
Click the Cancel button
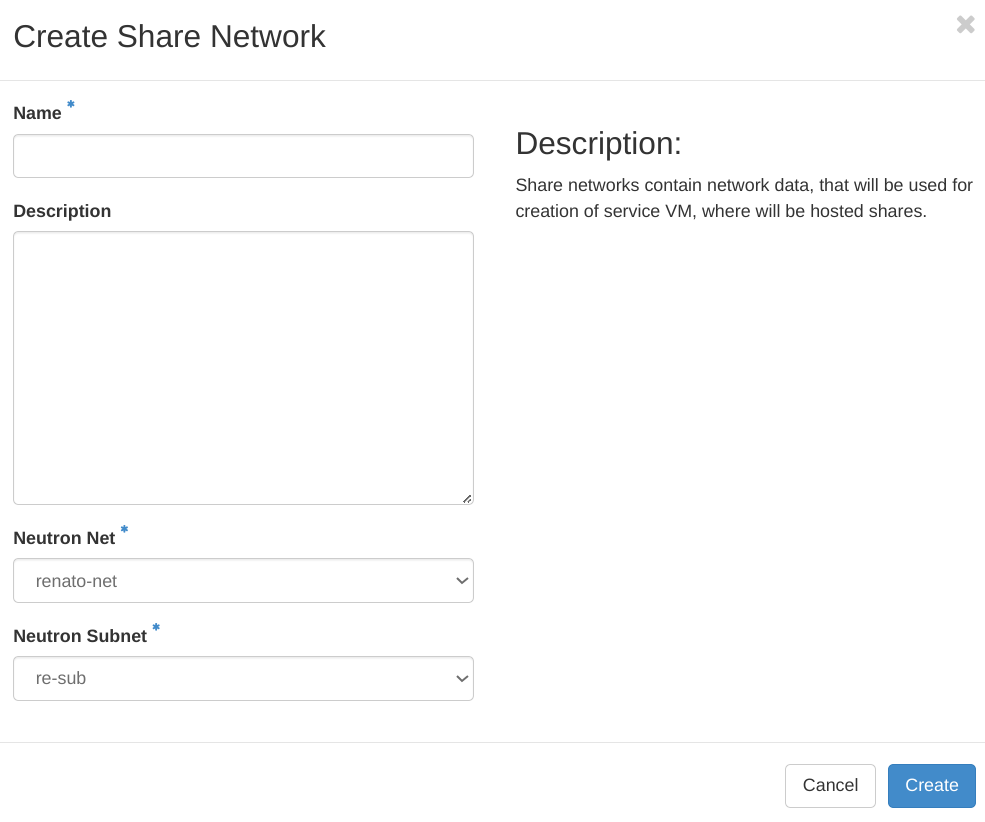coord(830,786)
